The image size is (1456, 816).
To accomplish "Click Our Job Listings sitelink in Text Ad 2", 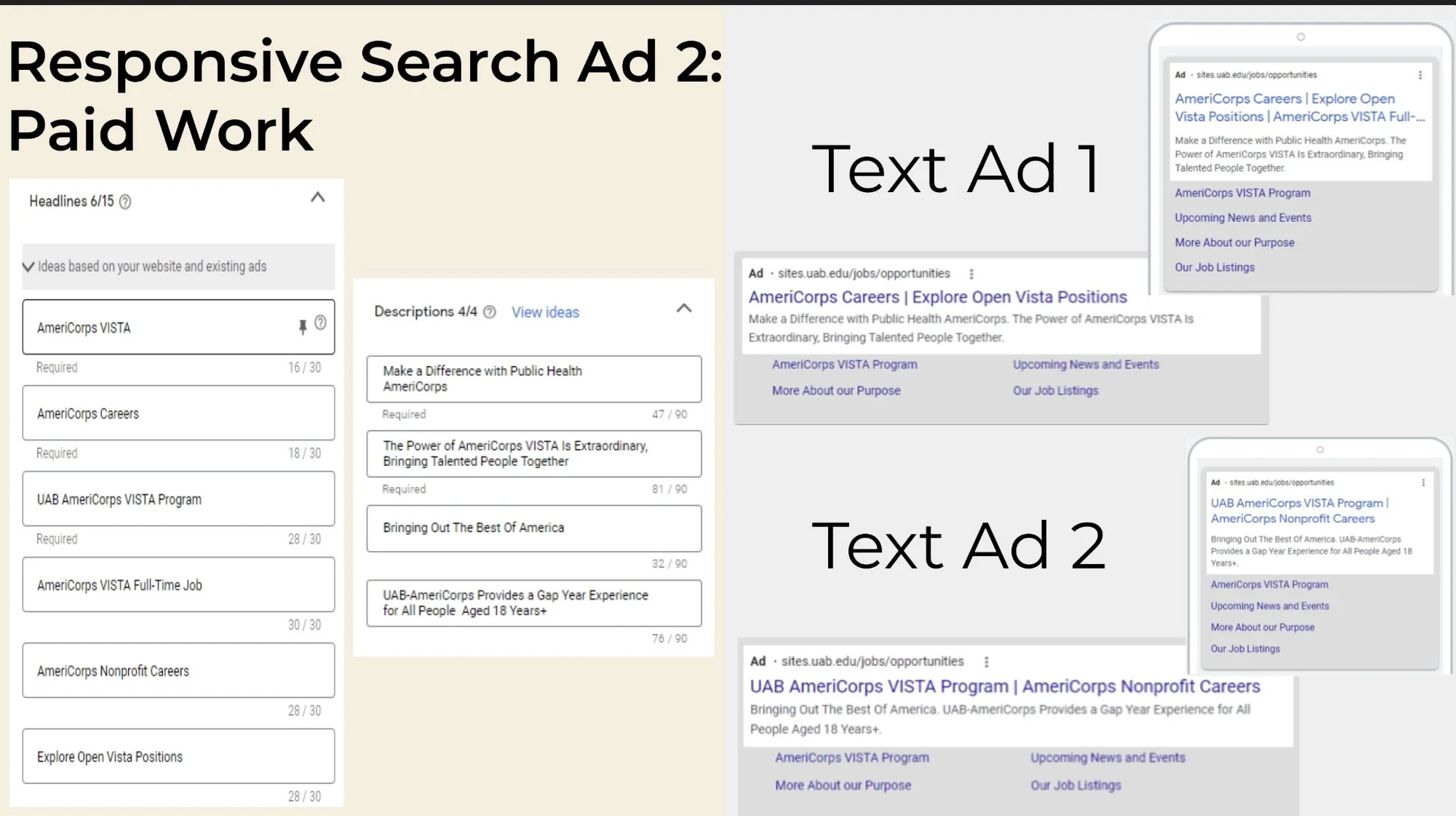I will click(x=1075, y=785).
